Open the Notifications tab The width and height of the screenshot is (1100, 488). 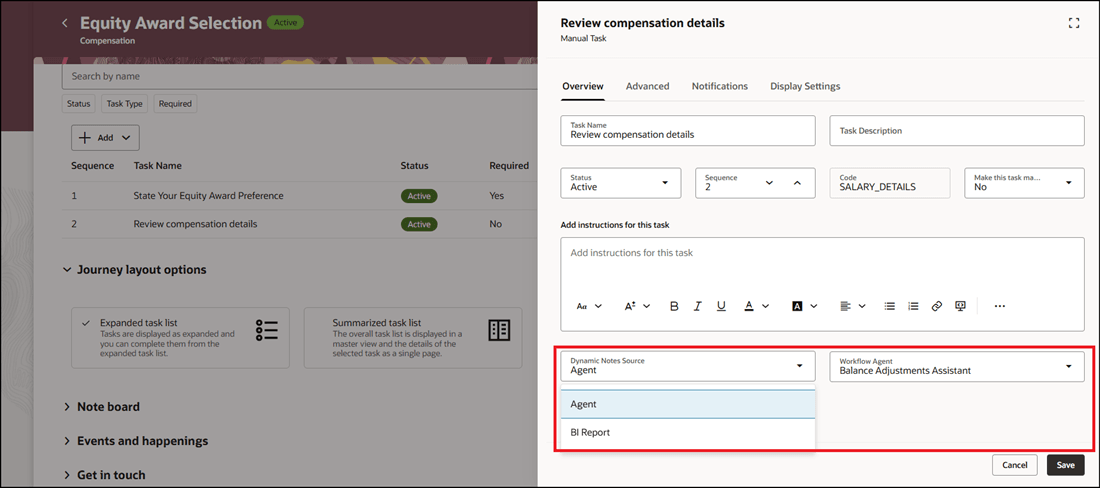[720, 86]
